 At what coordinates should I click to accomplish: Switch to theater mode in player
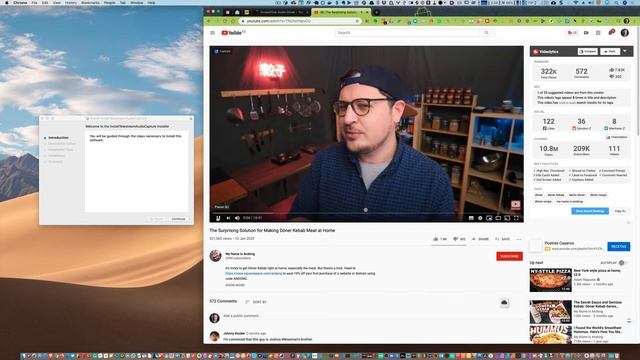click(498, 218)
